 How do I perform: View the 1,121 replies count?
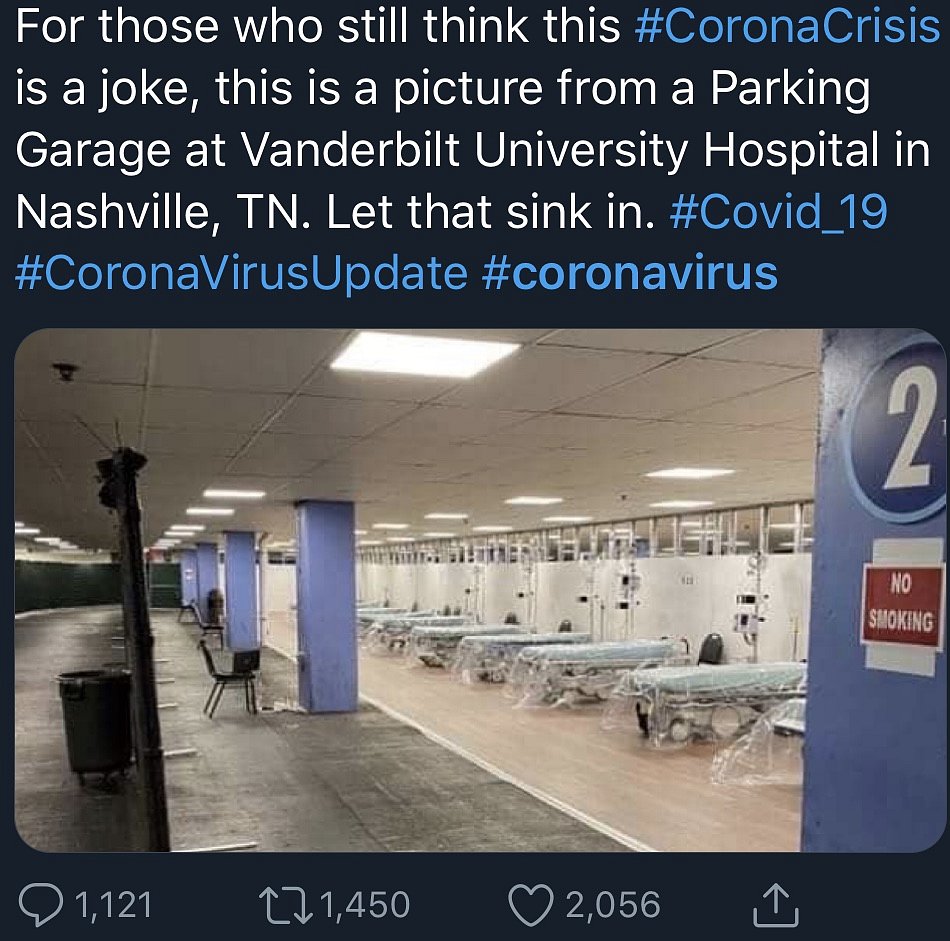113,904
